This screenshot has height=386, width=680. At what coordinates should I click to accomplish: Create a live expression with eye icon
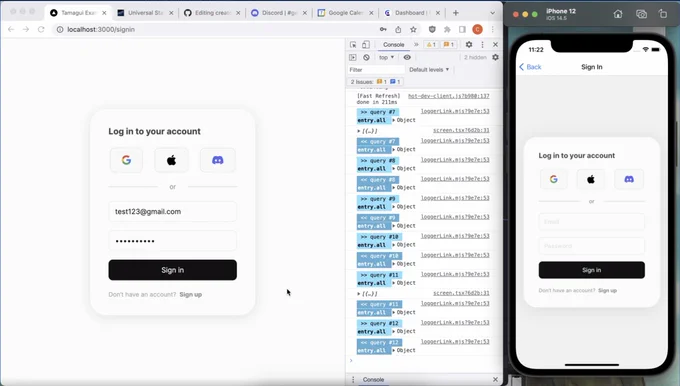pos(407,57)
